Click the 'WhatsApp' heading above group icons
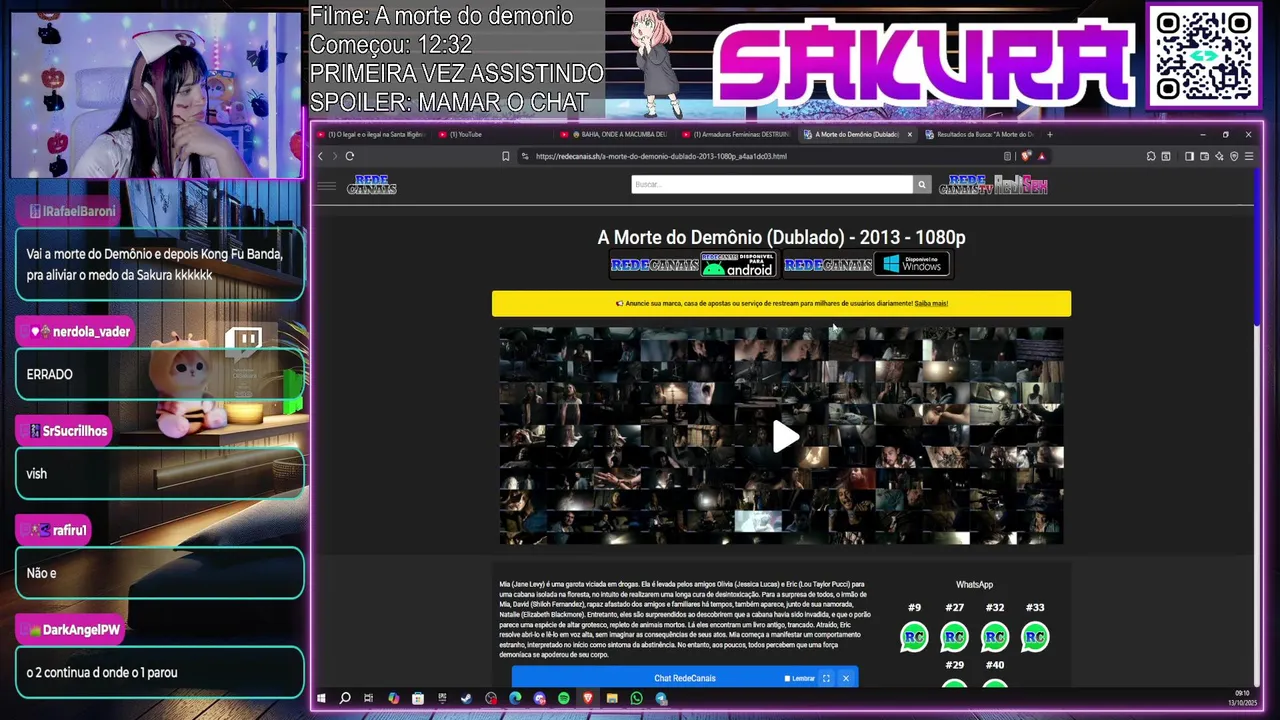The image size is (1280, 720). (974, 585)
